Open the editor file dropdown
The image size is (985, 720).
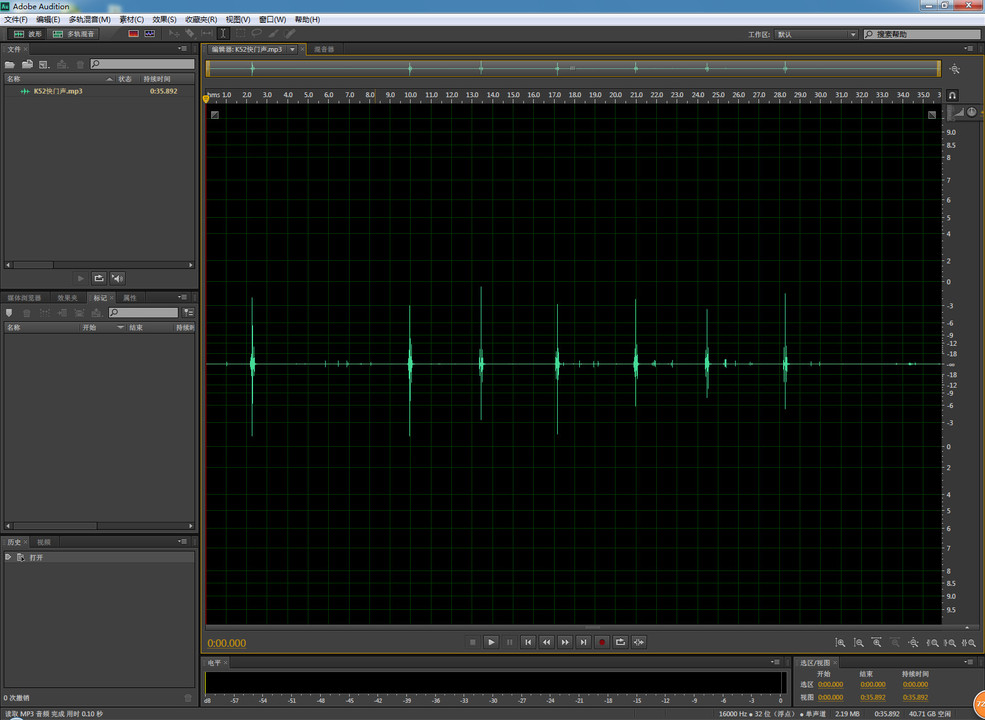(x=292, y=49)
